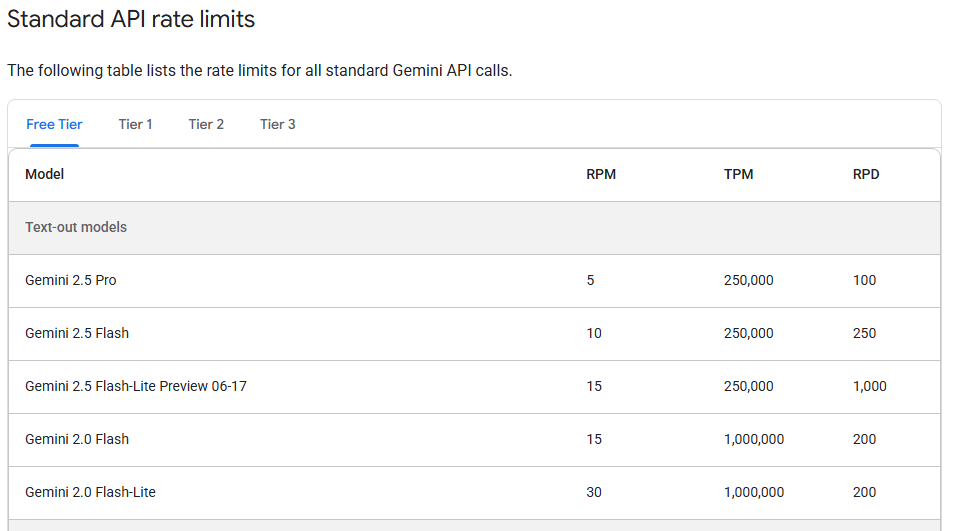Click Gemini 2.5 Flash TPM value 250,000
This screenshot has width=956, height=531.
click(x=748, y=333)
